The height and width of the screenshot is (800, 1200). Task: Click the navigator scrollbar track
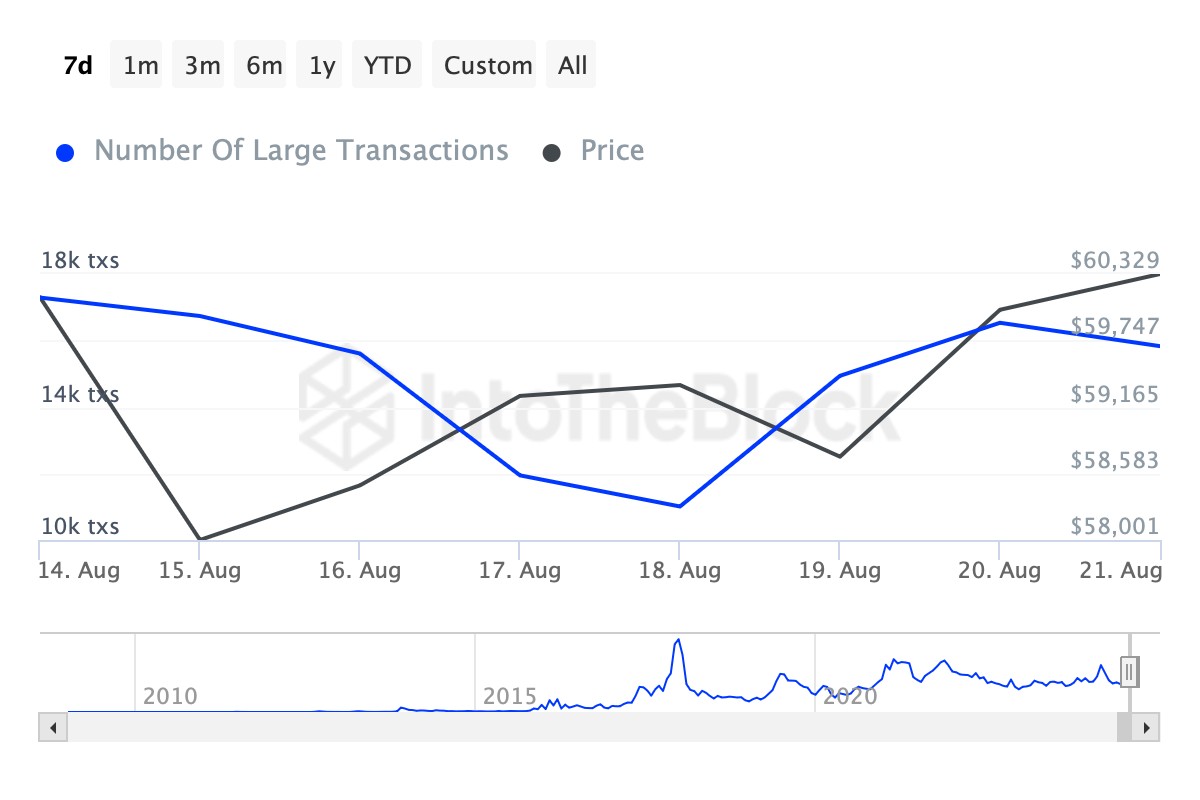600,727
